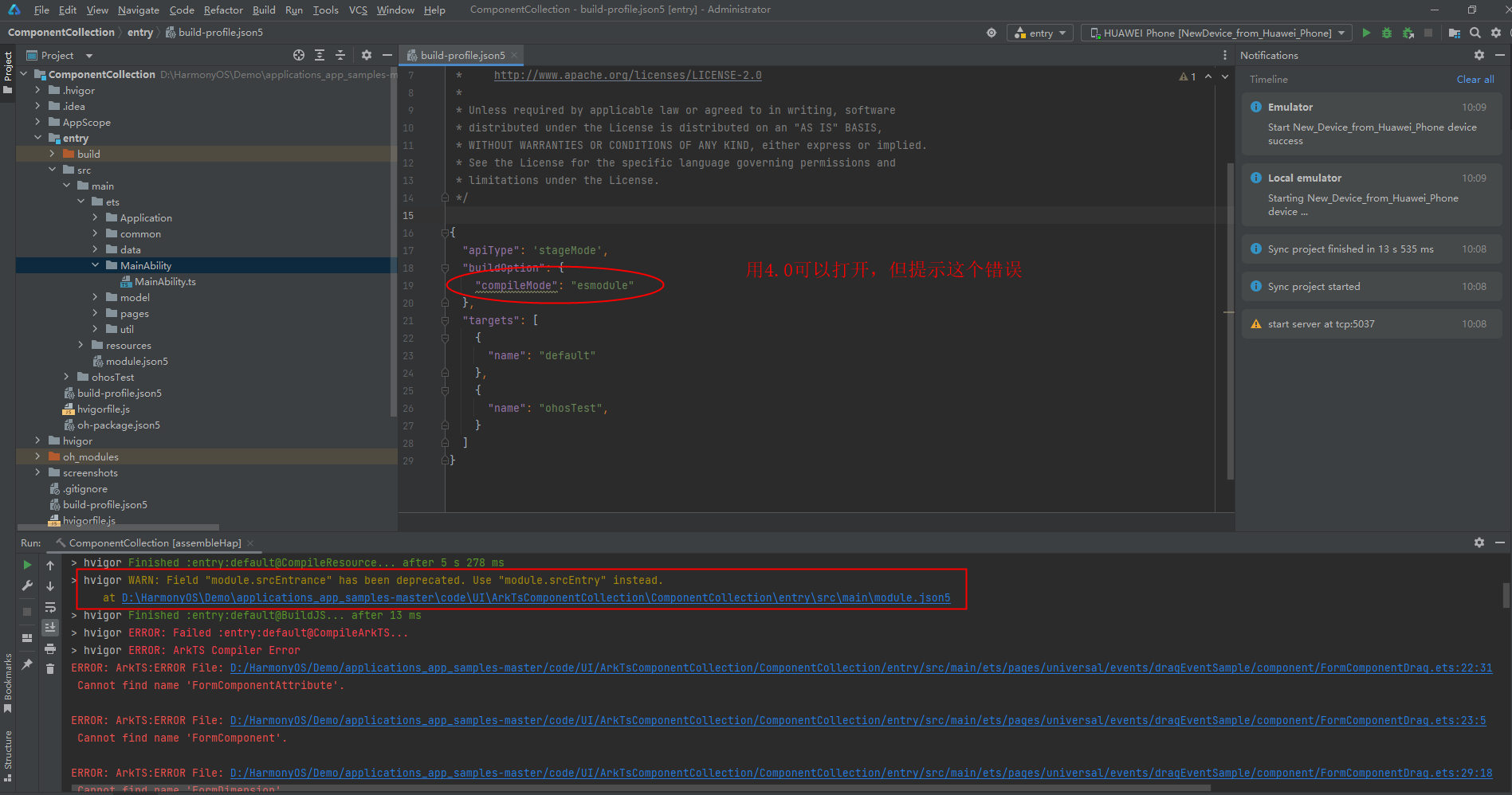Click Clear all notifications

click(x=1475, y=79)
